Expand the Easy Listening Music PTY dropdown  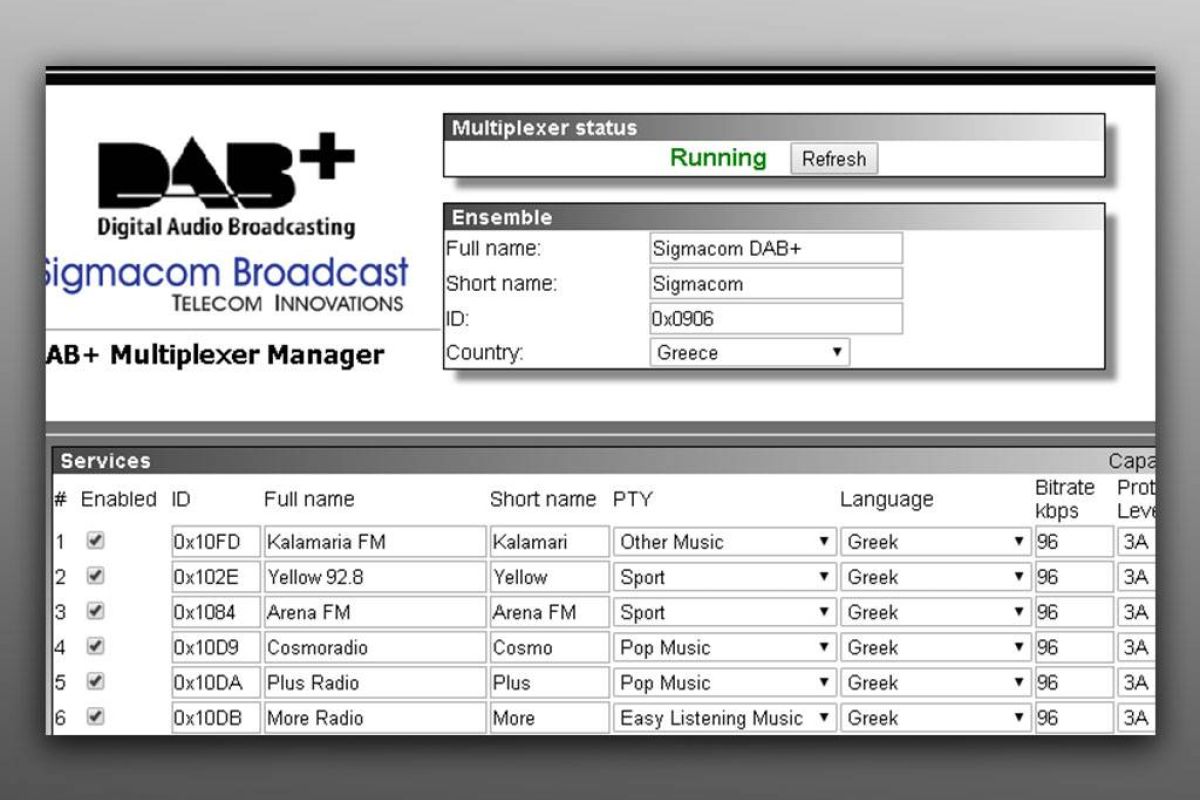click(724, 718)
